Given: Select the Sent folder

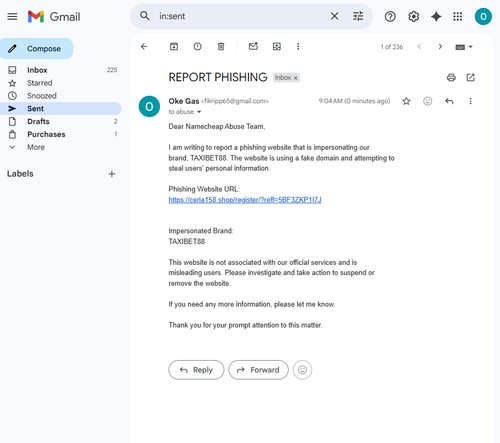Looking at the screenshot, I should tap(61, 109).
